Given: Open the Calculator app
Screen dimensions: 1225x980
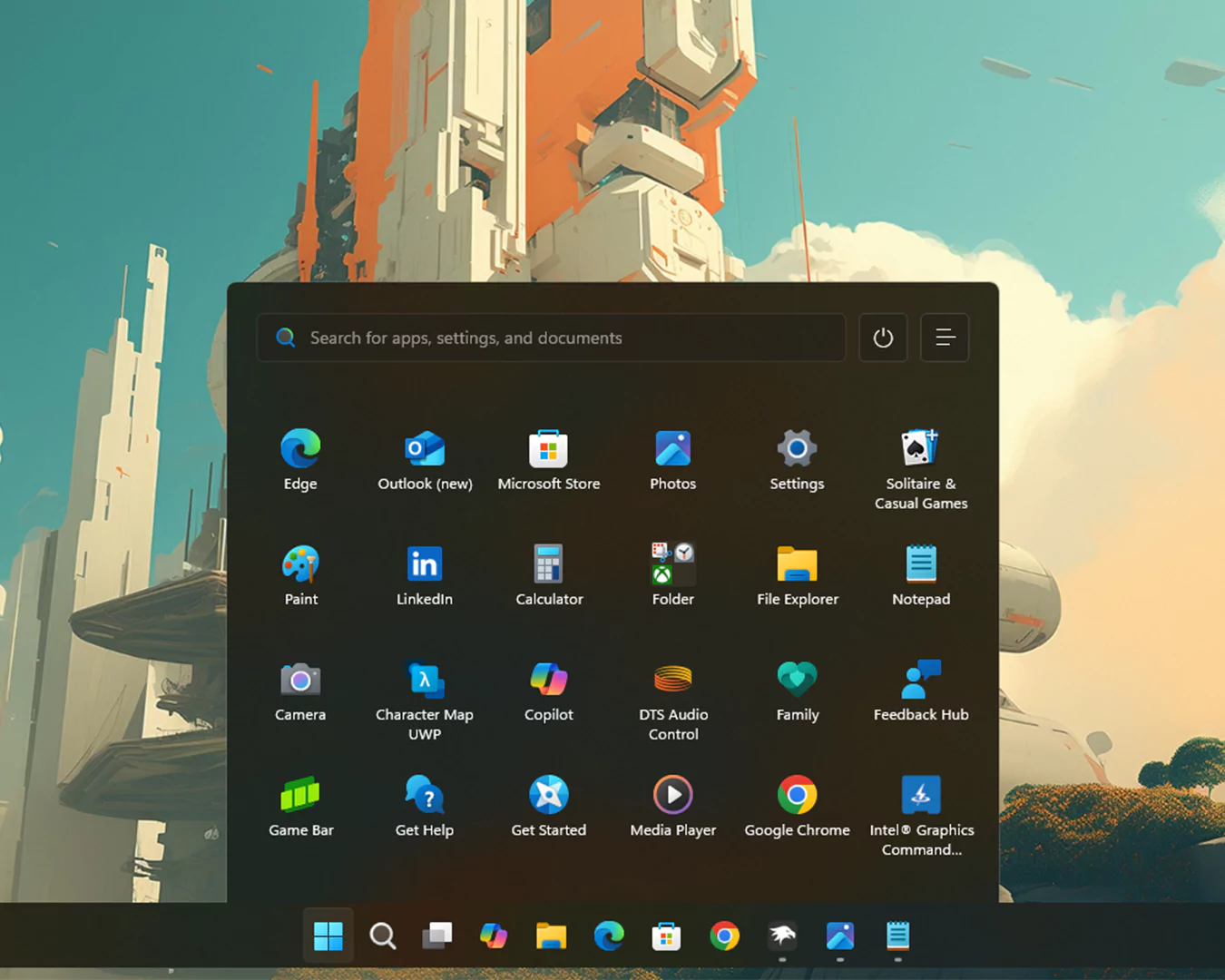Looking at the screenshot, I should (549, 575).
